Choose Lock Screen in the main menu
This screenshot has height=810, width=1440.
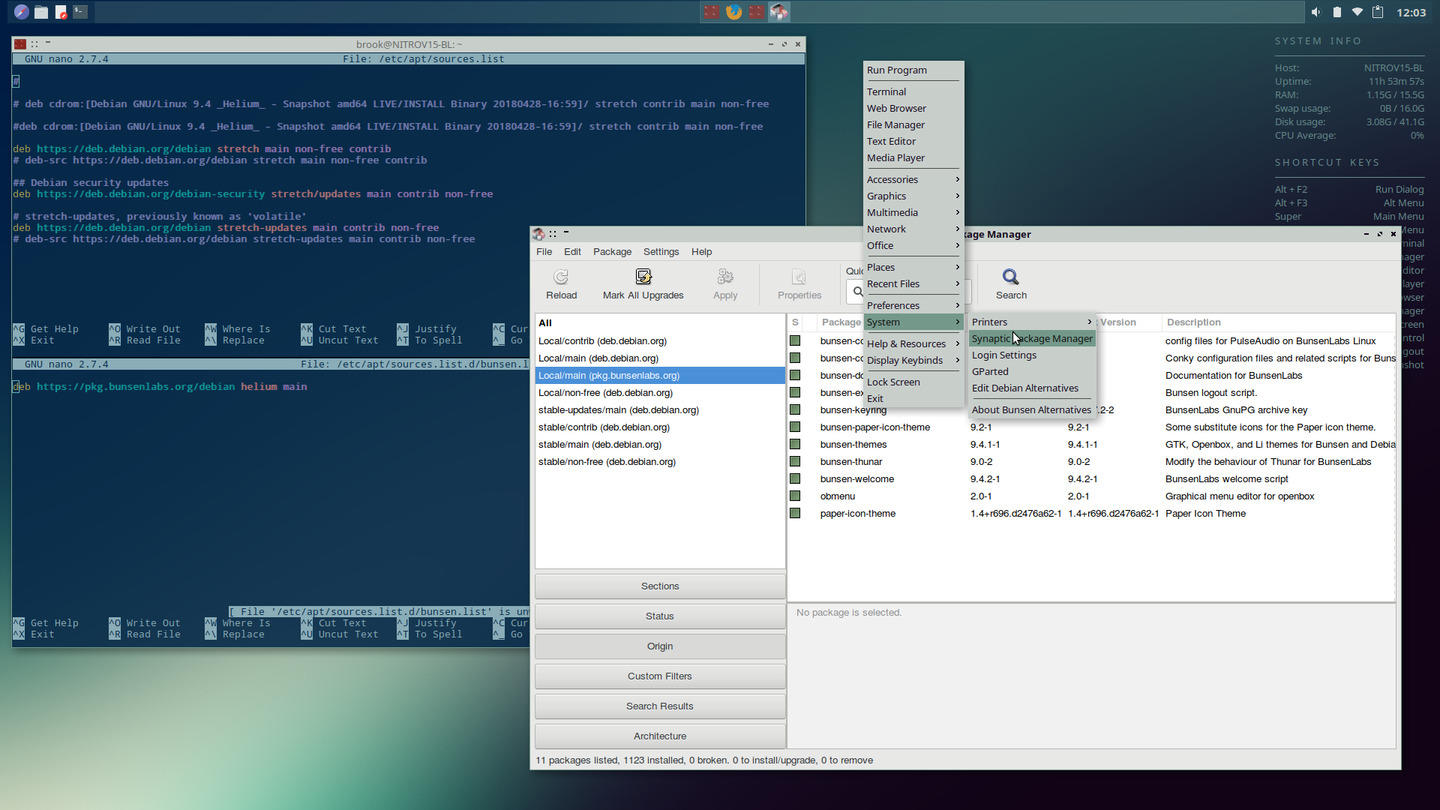pyautogui.click(x=913, y=382)
